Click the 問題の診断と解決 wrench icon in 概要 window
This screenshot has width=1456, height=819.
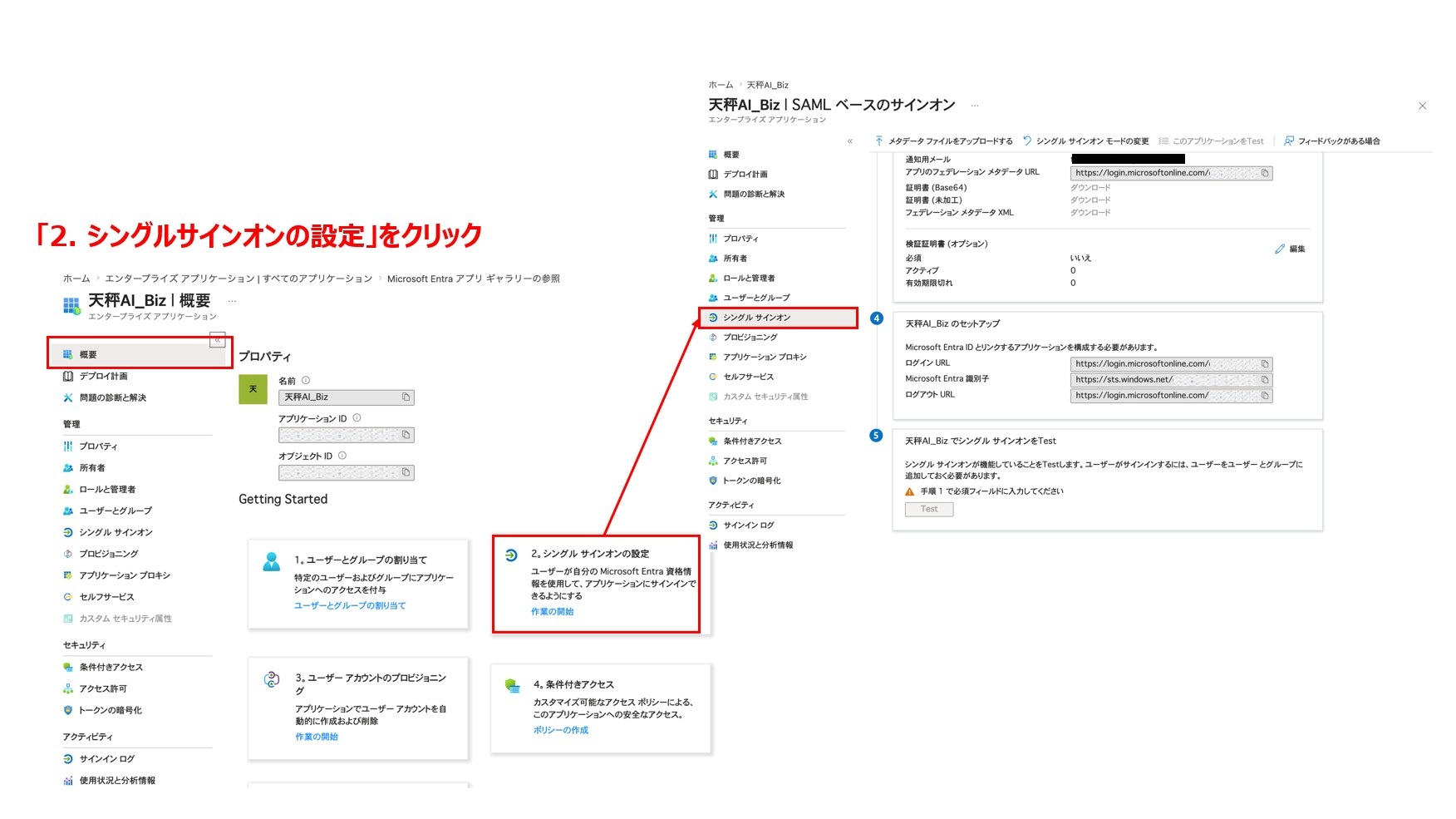[68, 397]
